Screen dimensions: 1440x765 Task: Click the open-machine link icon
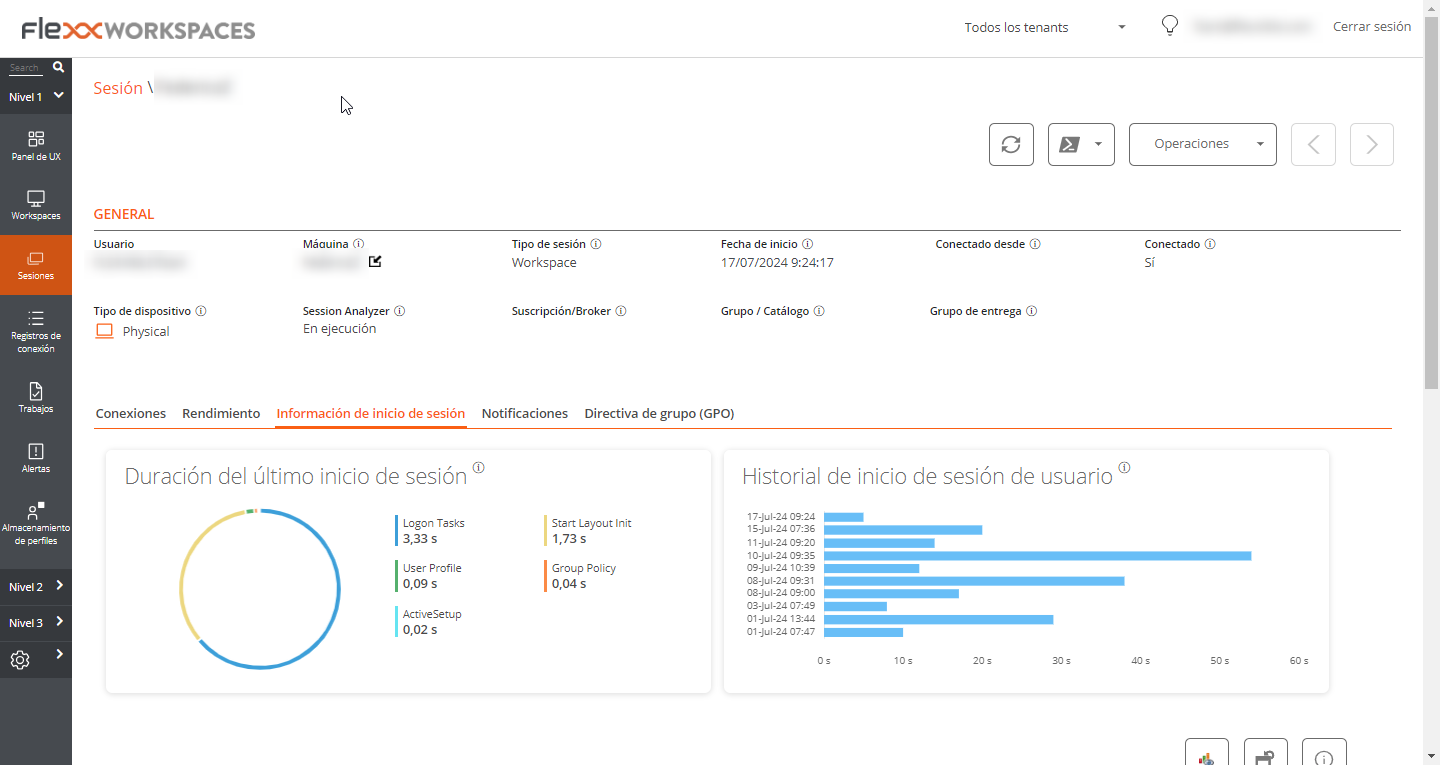(x=375, y=262)
